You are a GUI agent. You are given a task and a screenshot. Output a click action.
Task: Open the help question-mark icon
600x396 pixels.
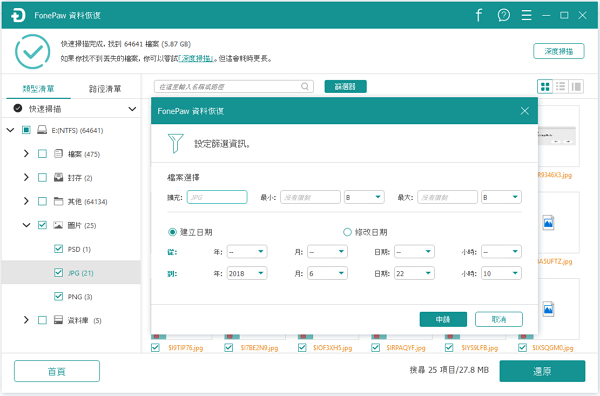[x=504, y=15]
